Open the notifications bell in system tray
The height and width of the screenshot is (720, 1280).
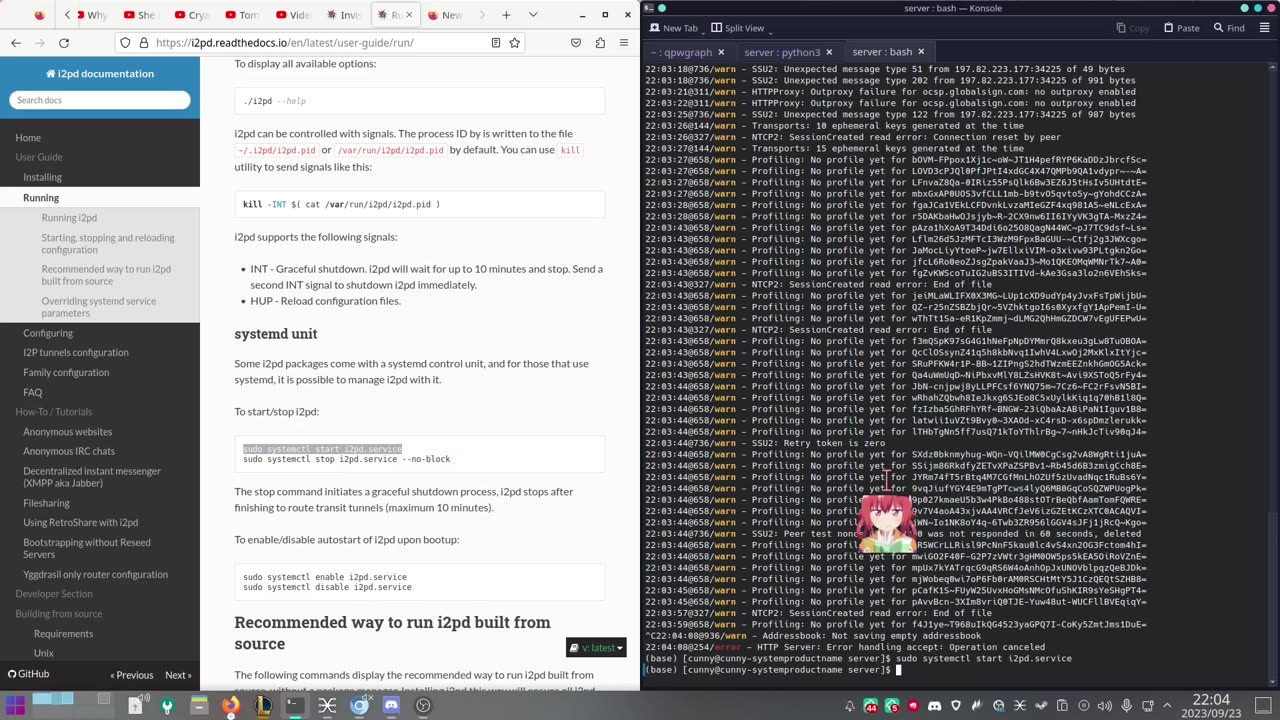(850, 706)
